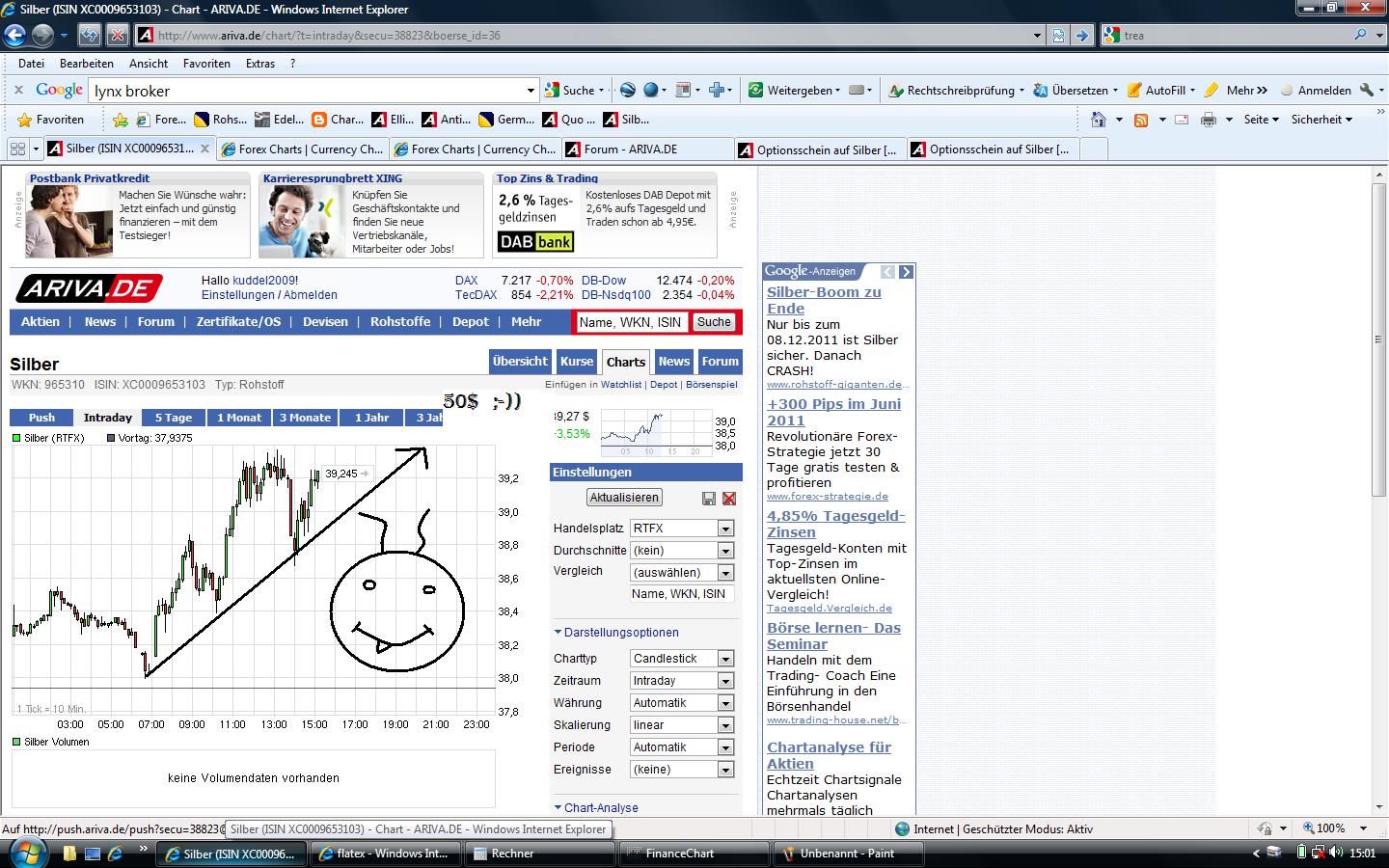Click the Quick Tabs grid icon
Image resolution: width=1389 pixels, height=868 pixels.
pos(17,149)
